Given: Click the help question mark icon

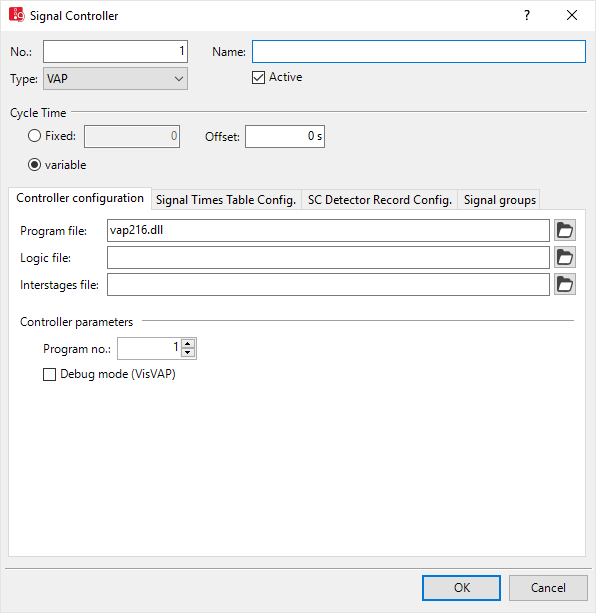Looking at the screenshot, I should pyautogui.click(x=527, y=15).
